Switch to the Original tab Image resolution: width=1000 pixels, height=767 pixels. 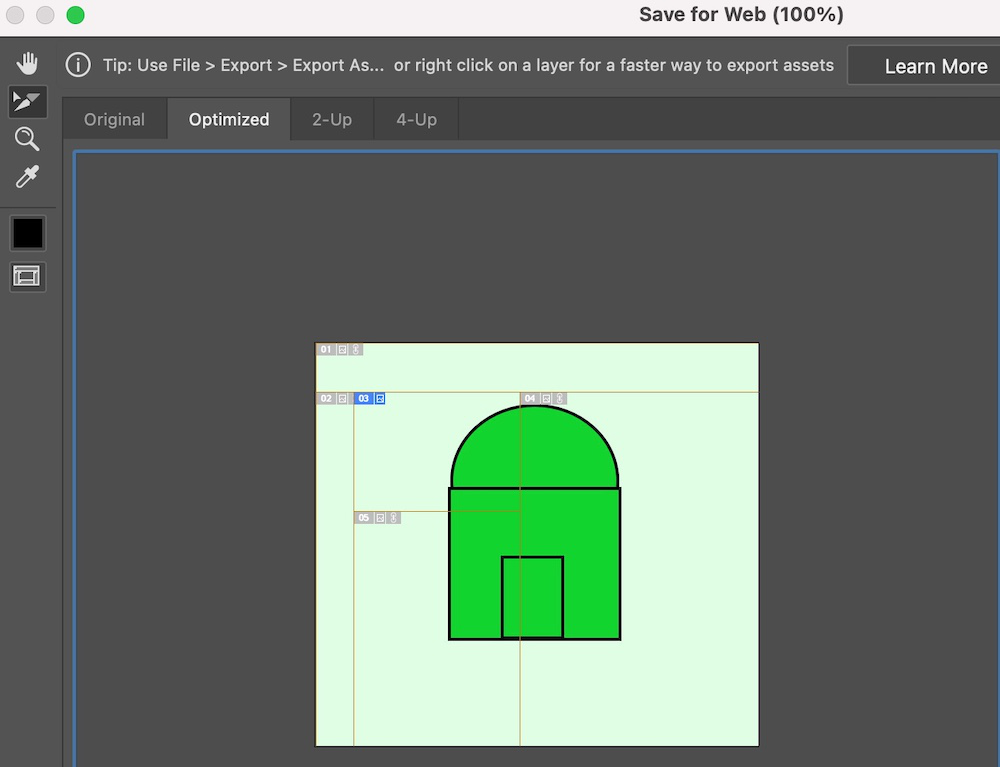(114, 119)
